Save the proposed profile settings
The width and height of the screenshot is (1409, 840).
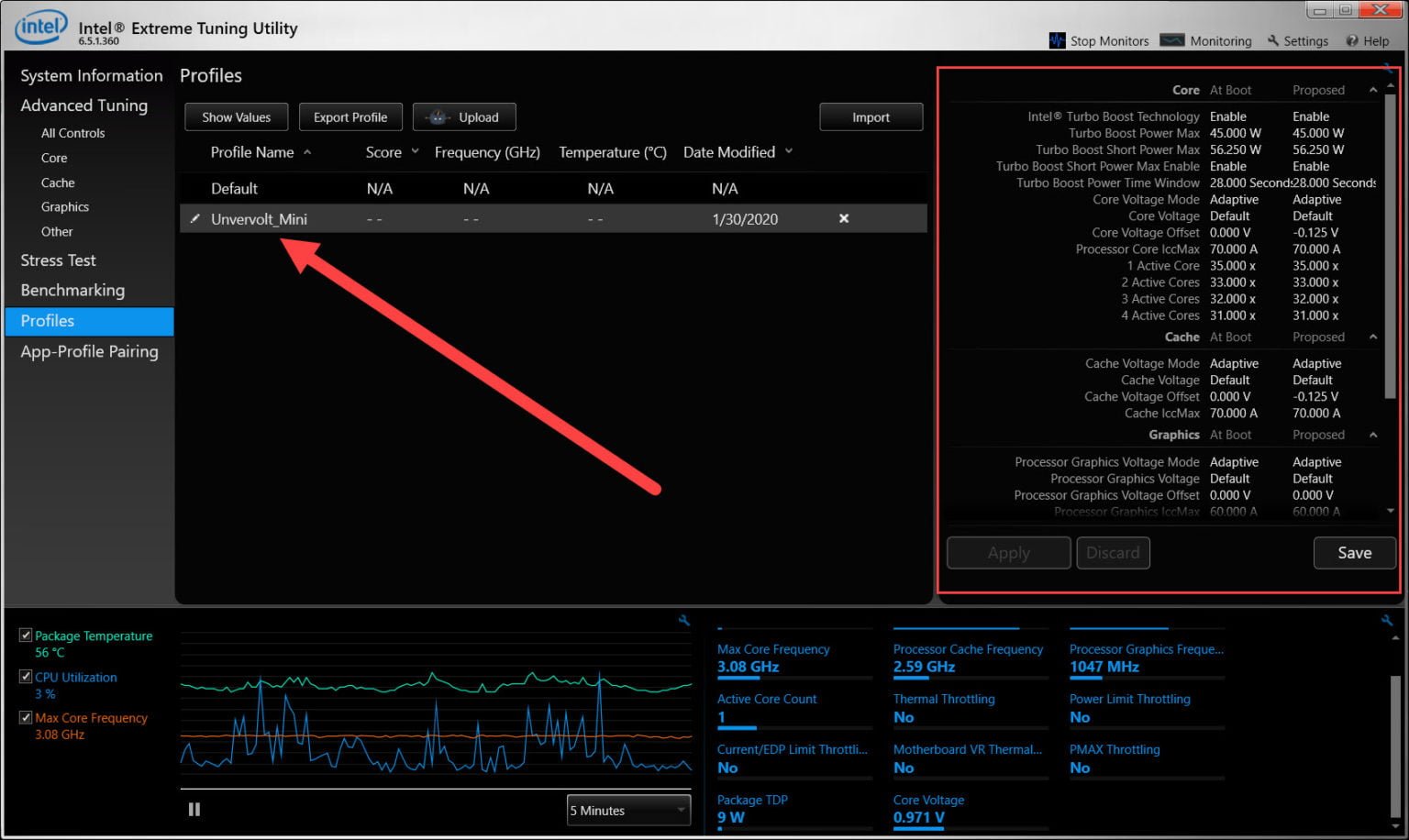(x=1354, y=552)
